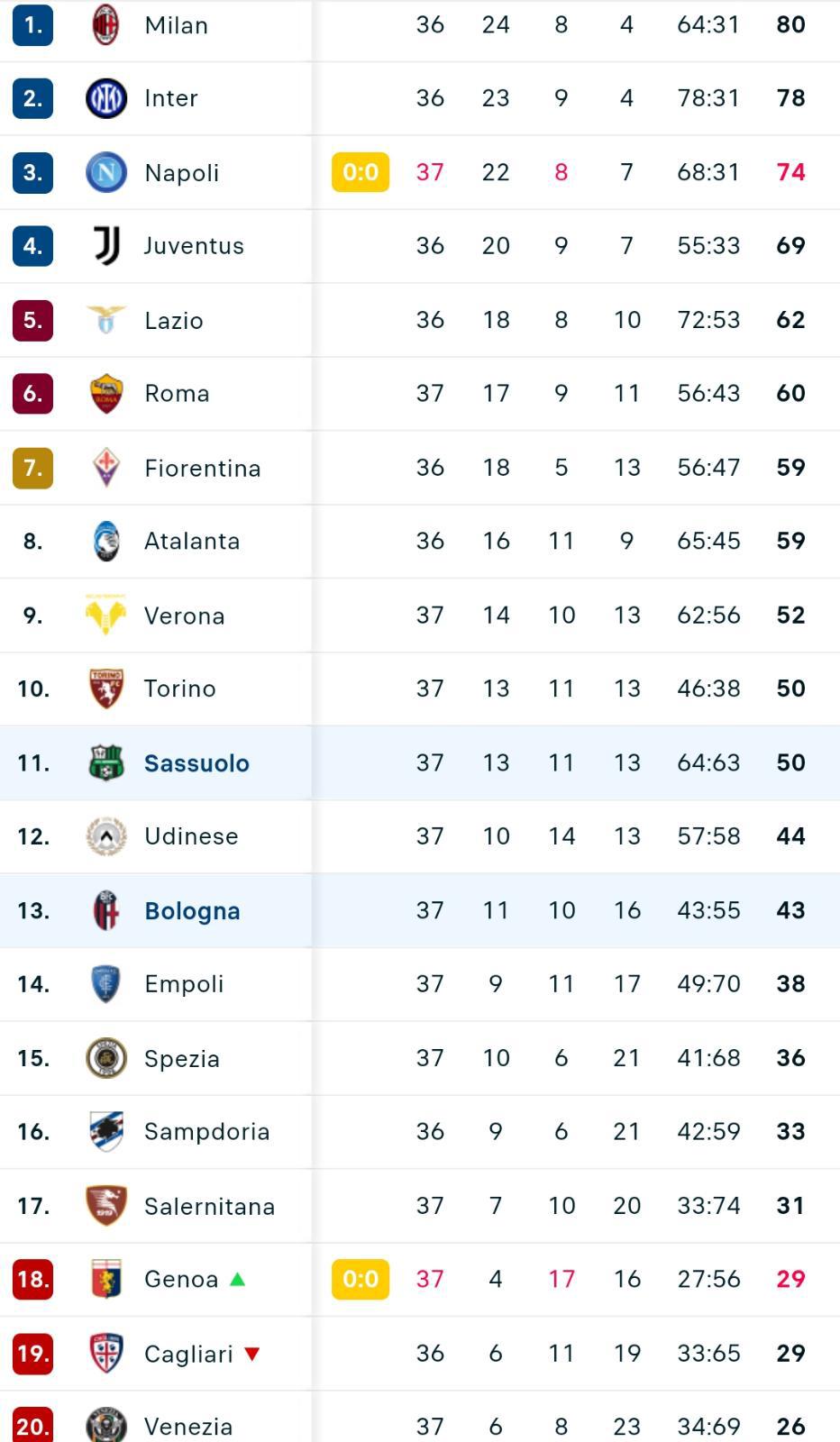Click the Sampdoria club crest
The image size is (840, 1442).
tap(106, 1131)
